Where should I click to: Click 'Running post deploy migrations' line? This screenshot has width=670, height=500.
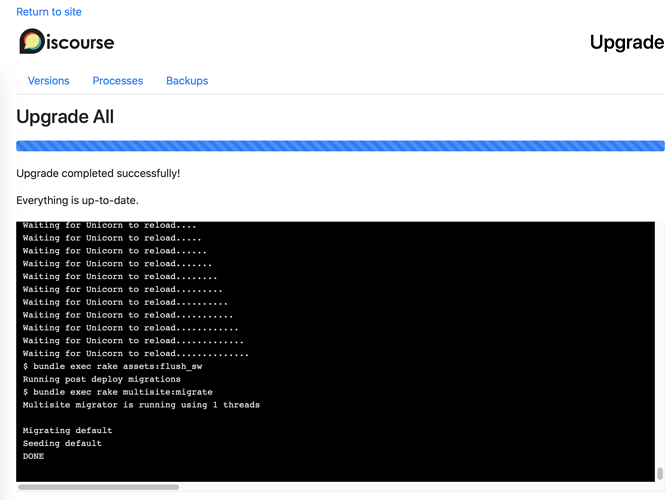click(102, 379)
